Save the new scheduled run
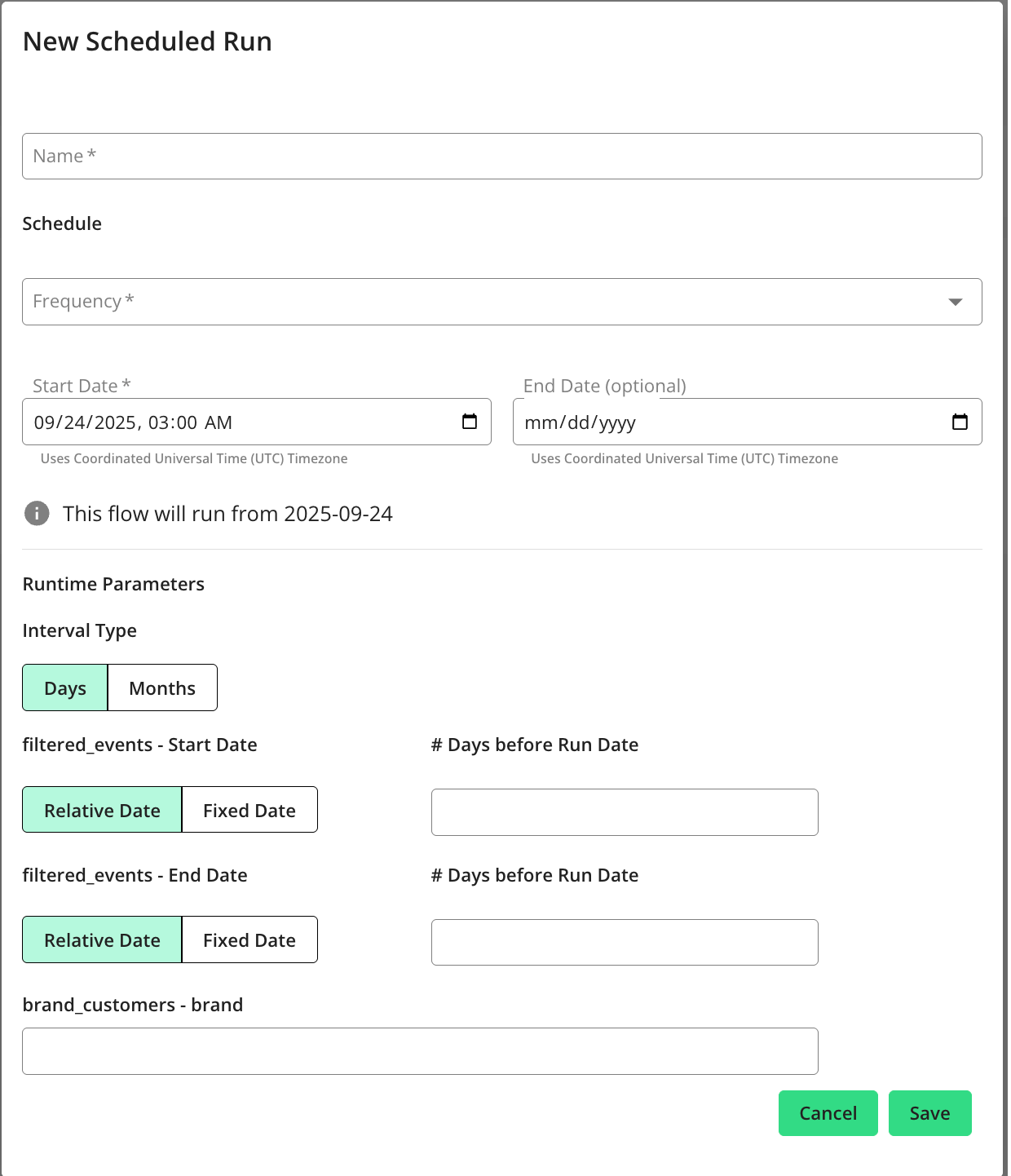 tap(929, 1113)
